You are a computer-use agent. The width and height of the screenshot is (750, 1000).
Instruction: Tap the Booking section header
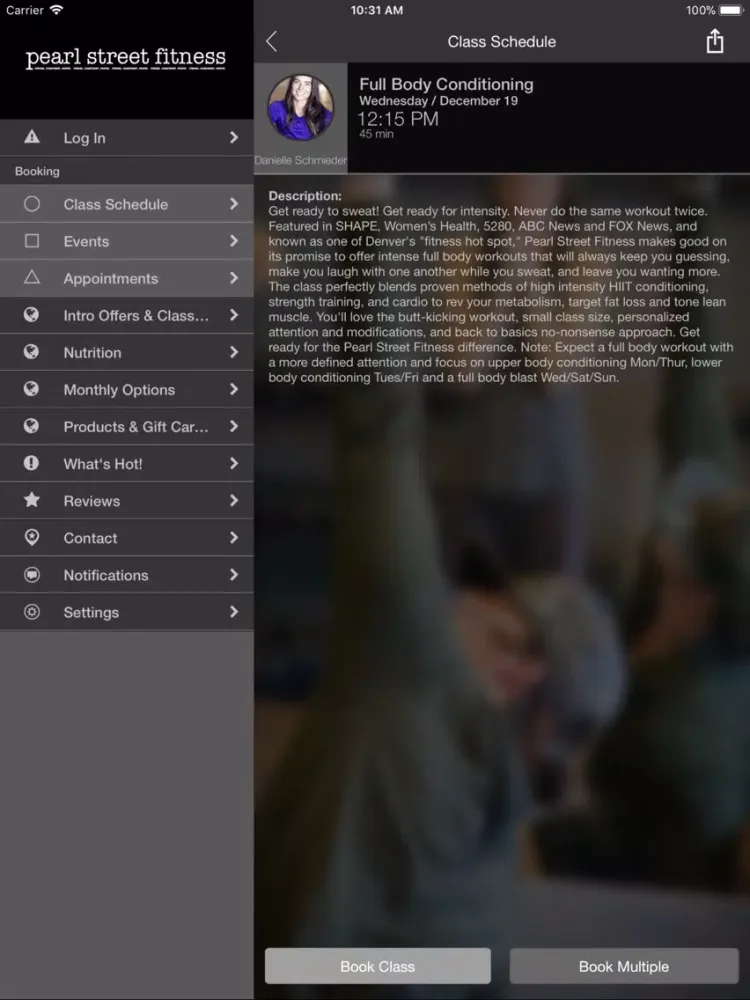pyautogui.click(x=37, y=171)
